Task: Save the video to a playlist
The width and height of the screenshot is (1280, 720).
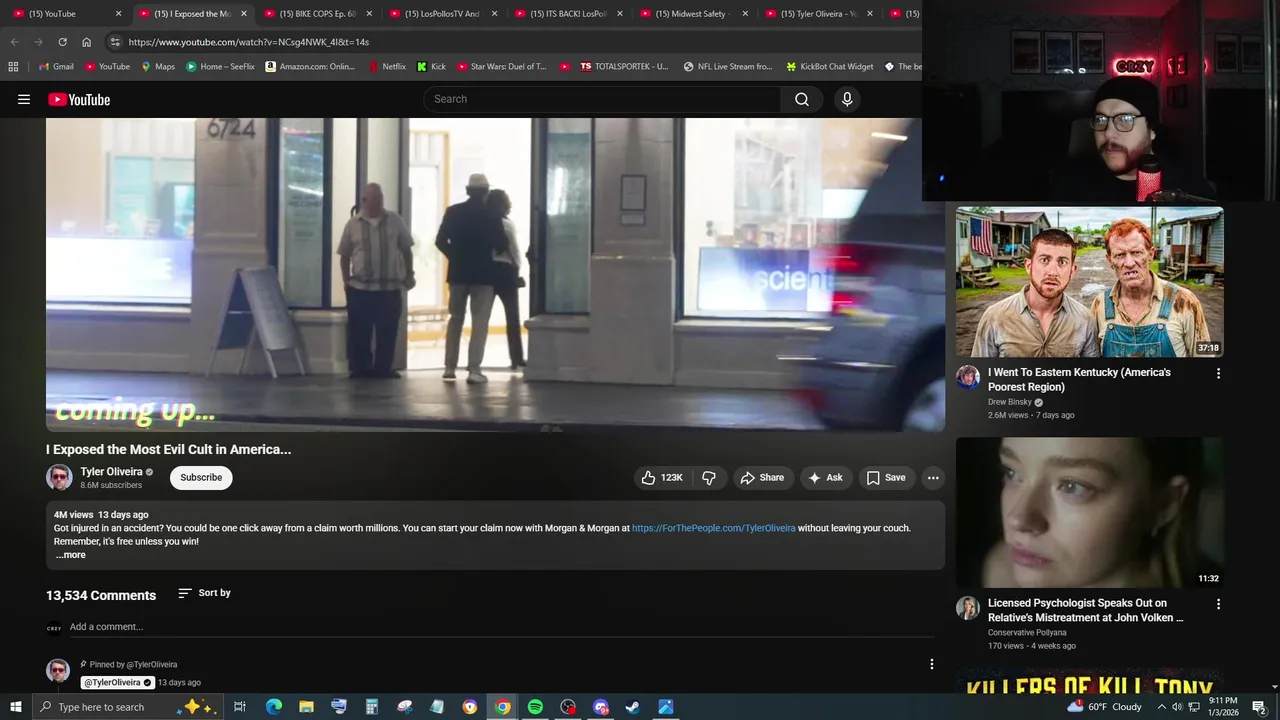Action: click(x=886, y=478)
